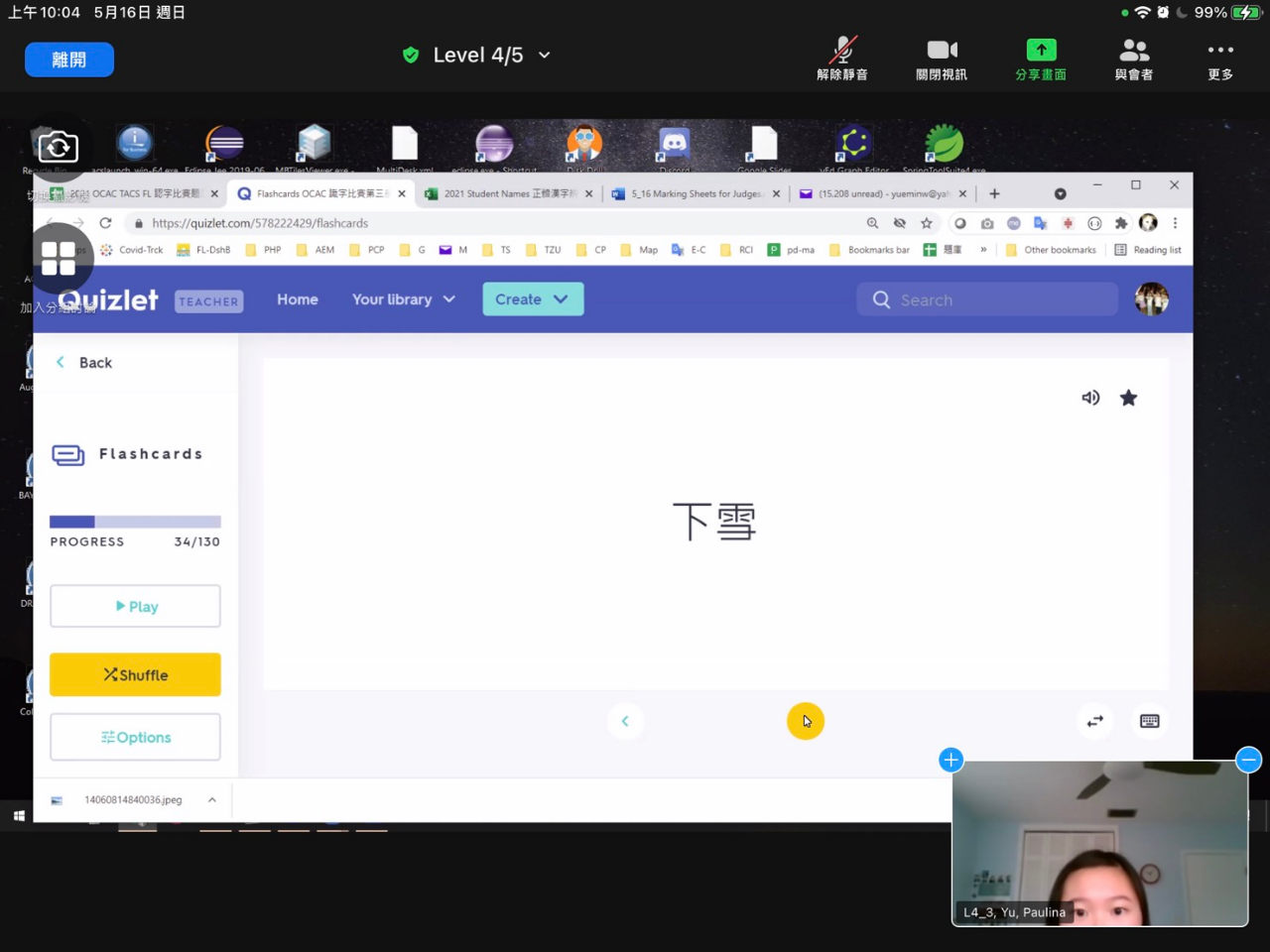Star the current flashcard
The height and width of the screenshot is (952, 1270).
1128,398
